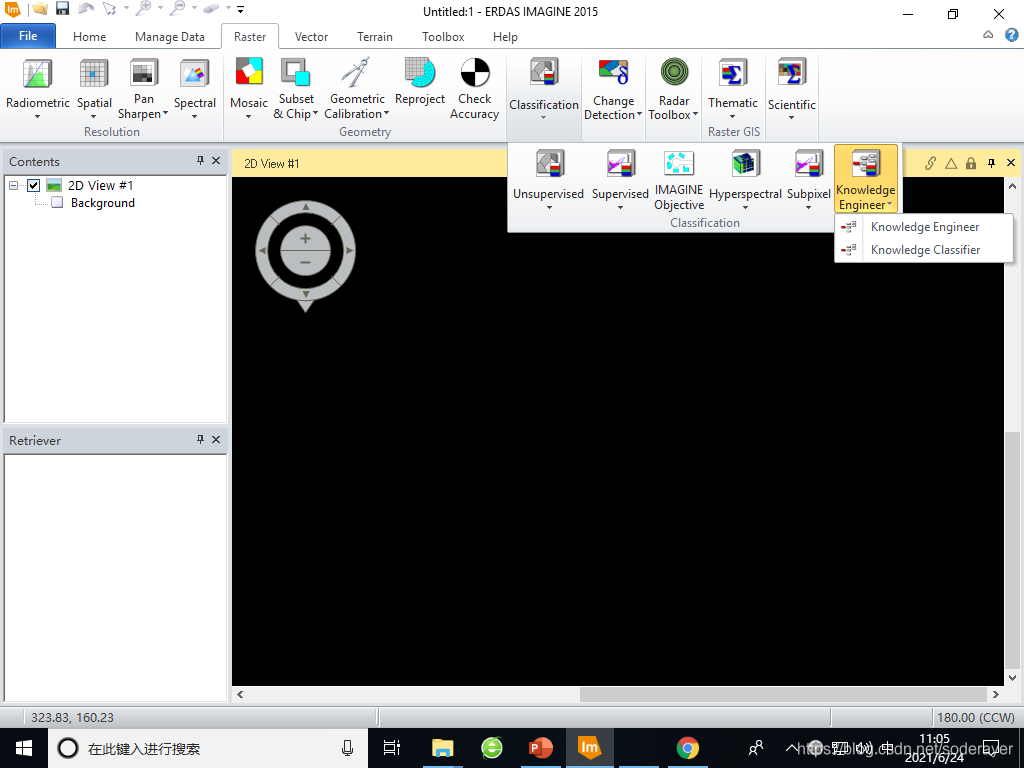1024x768 pixels.
Task: Select Supervised classification icon
Action: pos(620,163)
